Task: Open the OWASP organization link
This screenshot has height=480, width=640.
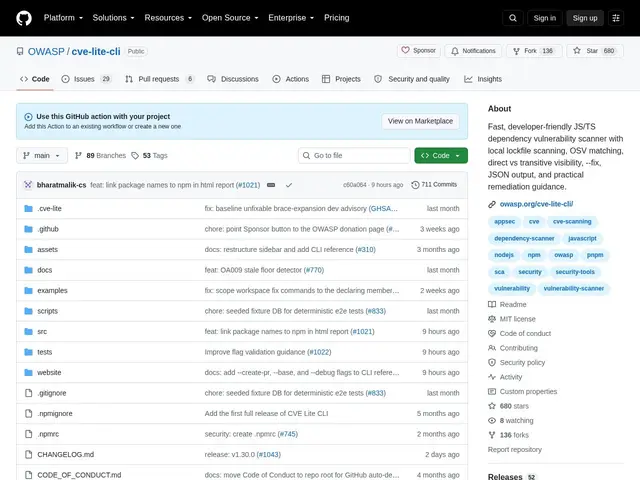Action: tap(46, 51)
